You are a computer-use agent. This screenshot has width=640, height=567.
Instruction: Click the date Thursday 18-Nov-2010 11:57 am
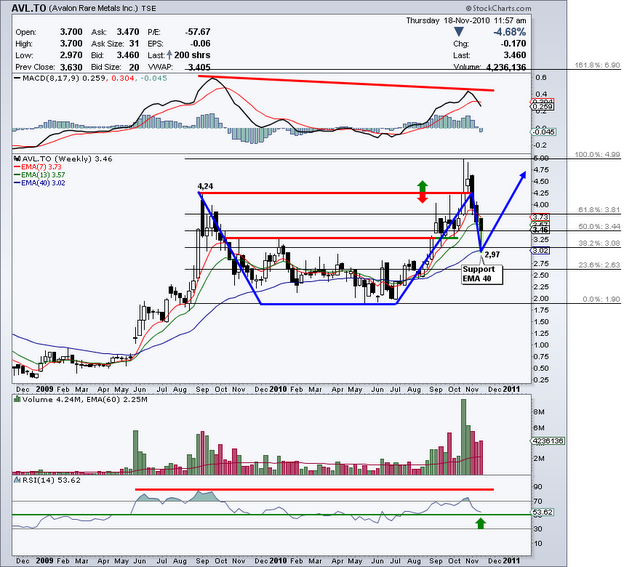pyautogui.click(x=466, y=20)
